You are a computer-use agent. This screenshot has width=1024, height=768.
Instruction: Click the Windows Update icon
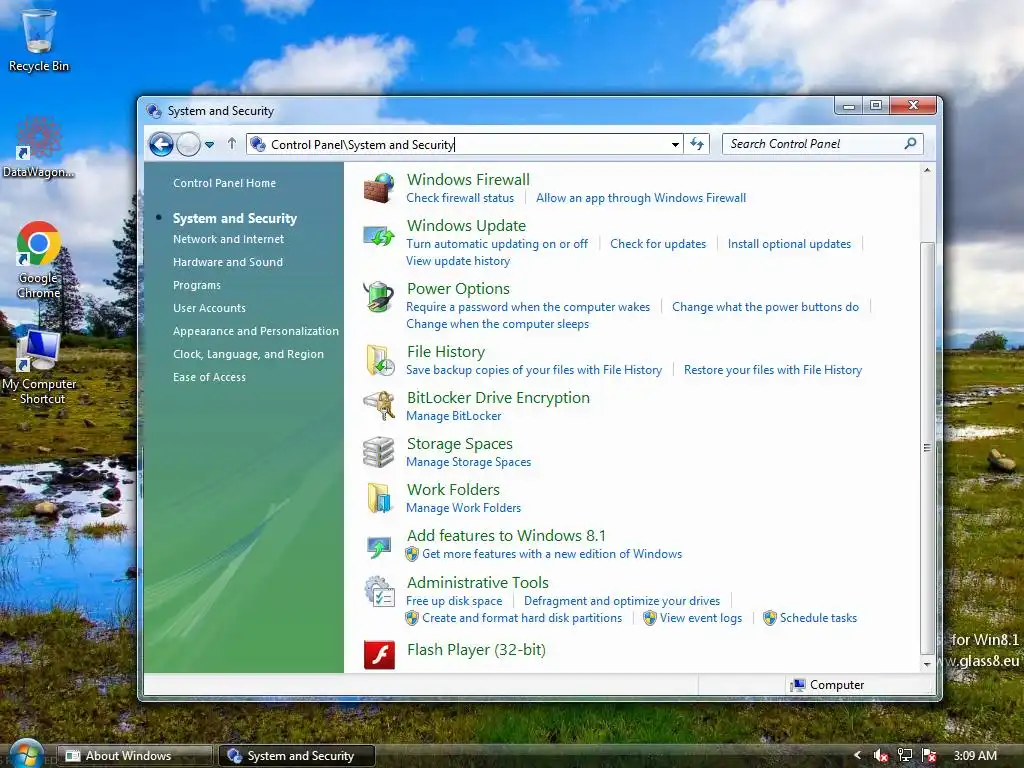[379, 235]
